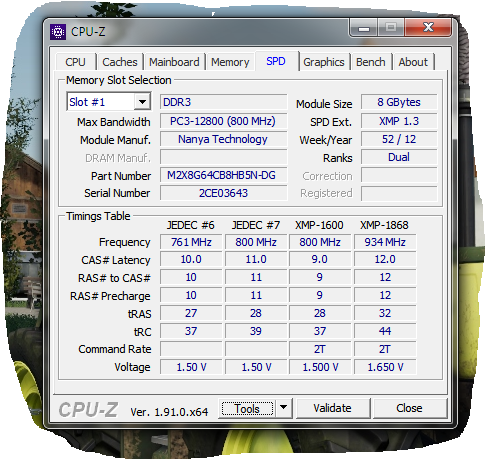This screenshot has width=486, height=460.
Task: Click XMP-1600 Command Rate 2T cell
Action: click(320, 349)
